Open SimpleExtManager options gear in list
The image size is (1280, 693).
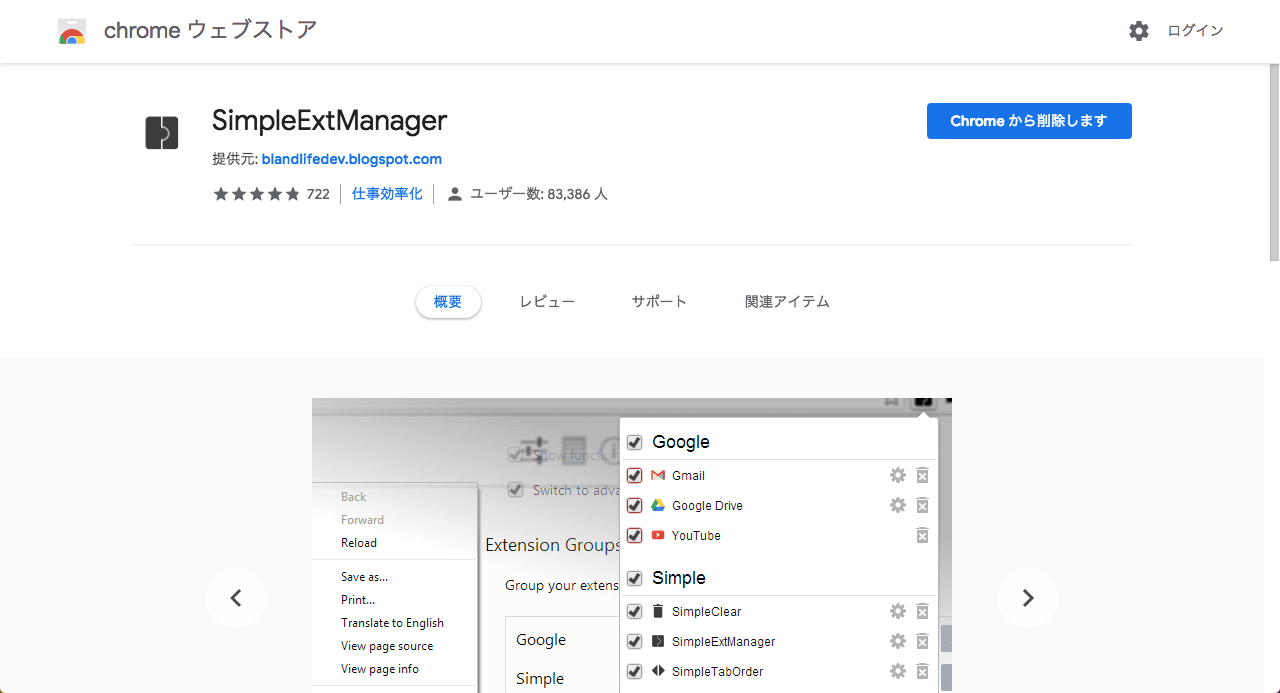898,642
